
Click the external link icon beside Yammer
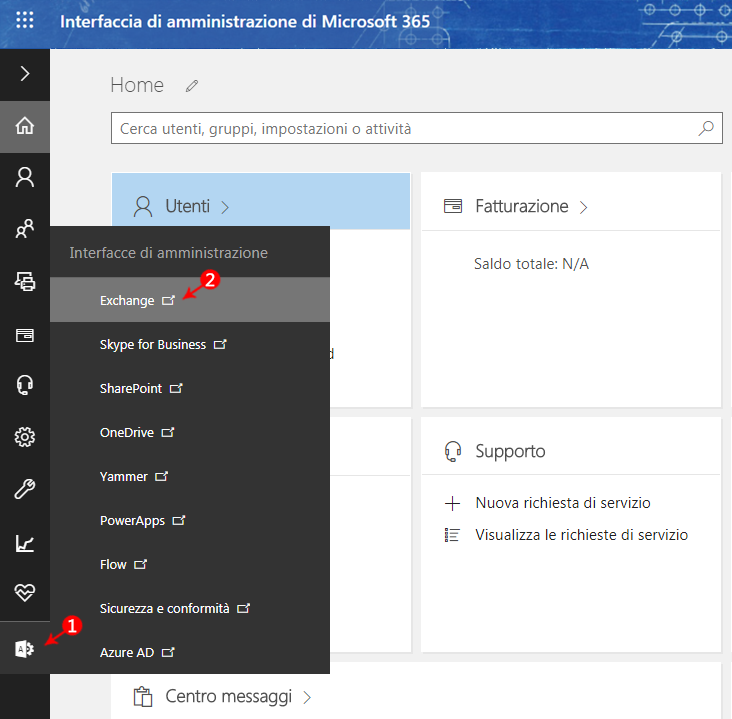[162, 476]
